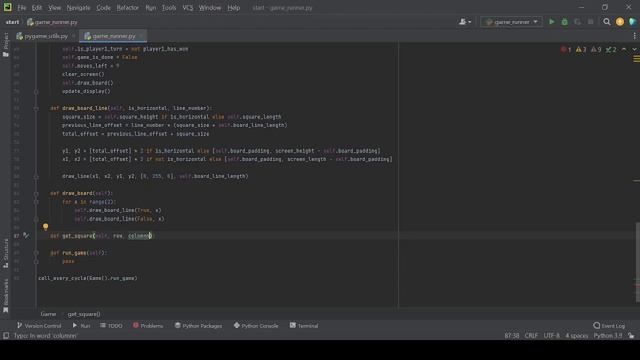Image resolution: width=640 pixels, height=360 pixels.
Task: Open the Code menu
Action: coord(103,8)
